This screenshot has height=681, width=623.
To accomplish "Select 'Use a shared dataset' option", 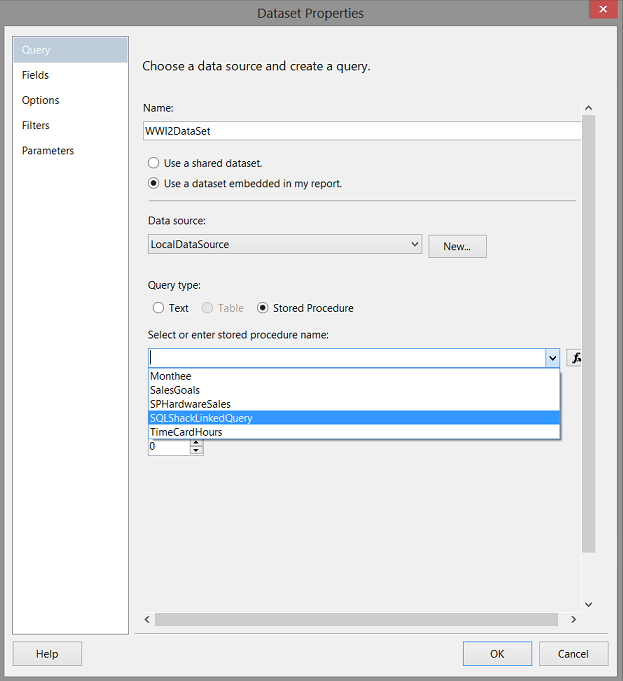I will pyautogui.click(x=154, y=163).
